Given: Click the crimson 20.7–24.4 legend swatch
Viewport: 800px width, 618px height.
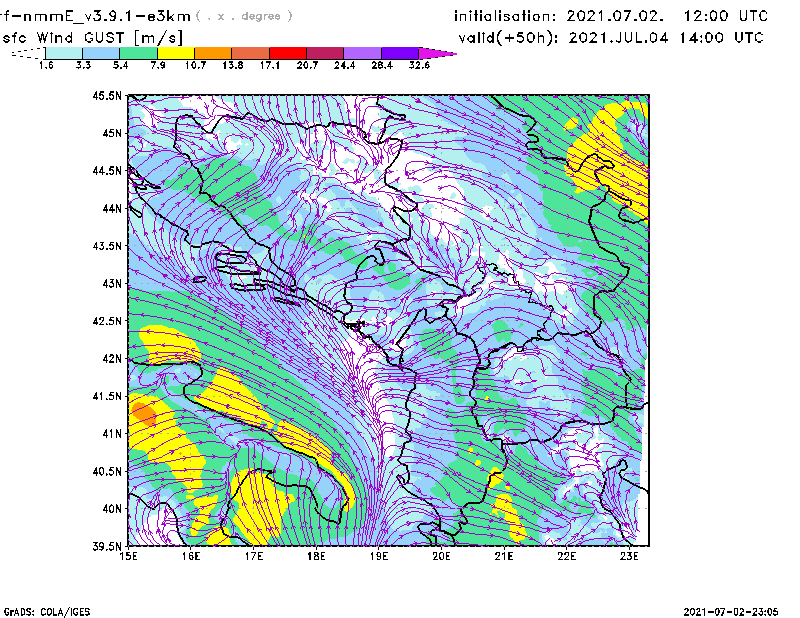Looking at the screenshot, I should (x=325, y=53).
